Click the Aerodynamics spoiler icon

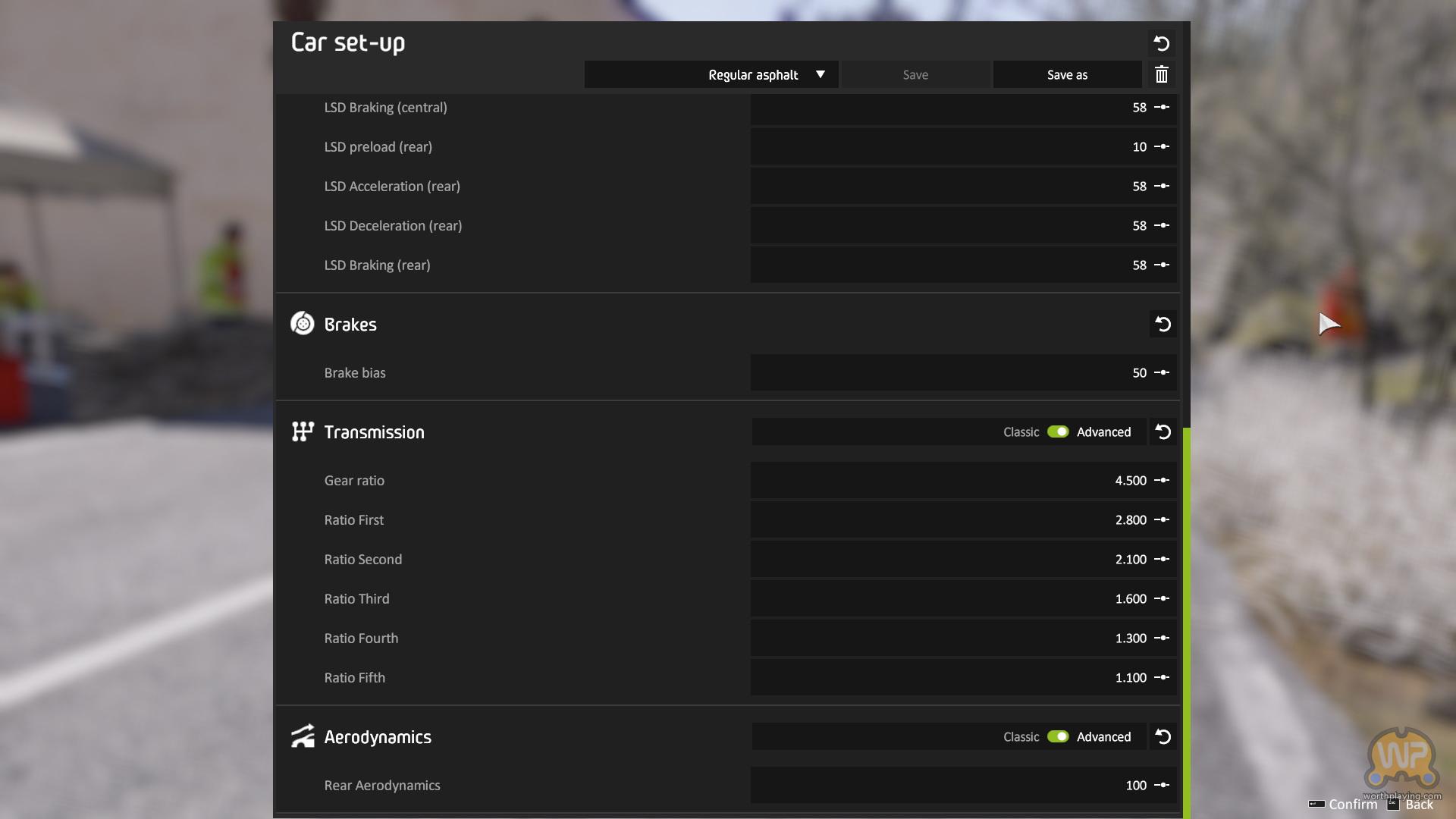(x=303, y=736)
